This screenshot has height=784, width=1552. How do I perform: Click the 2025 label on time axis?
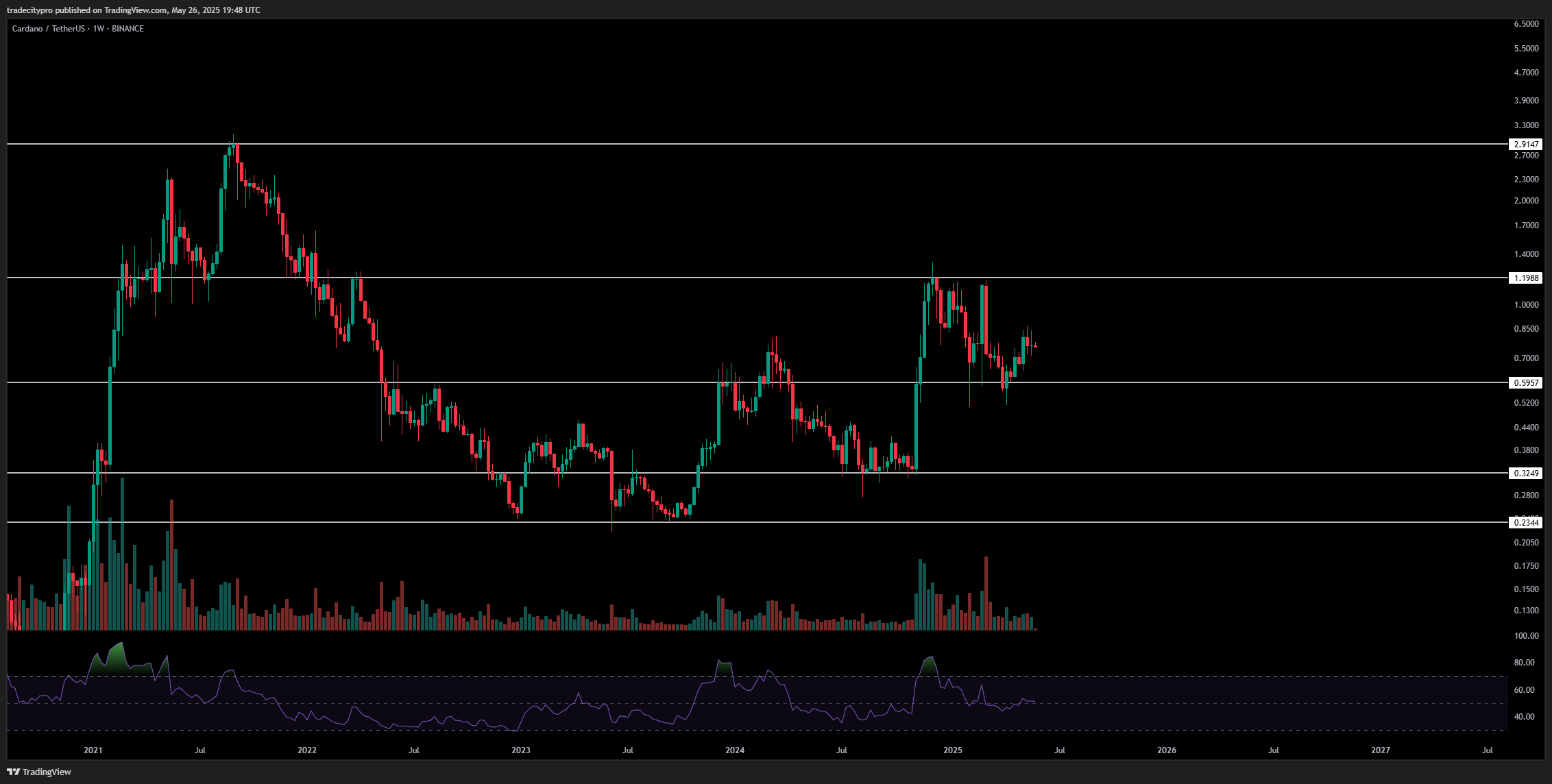(x=953, y=750)
